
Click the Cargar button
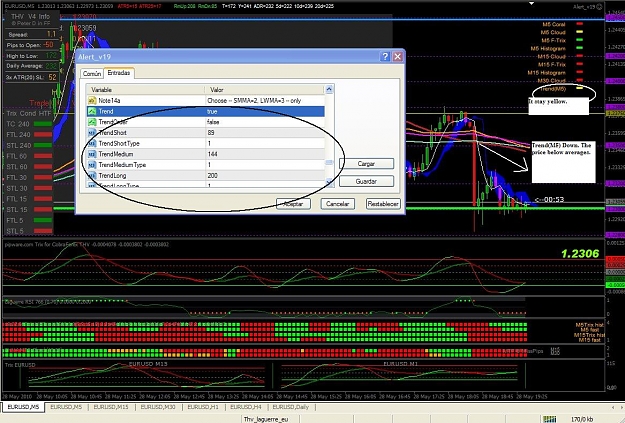point(366,164)
